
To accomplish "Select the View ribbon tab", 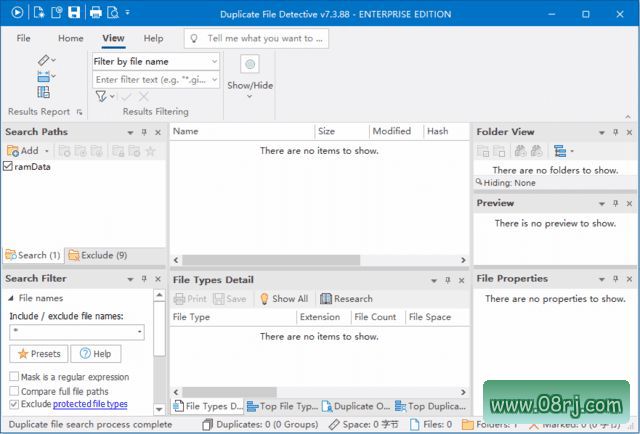I will [113, 38].
